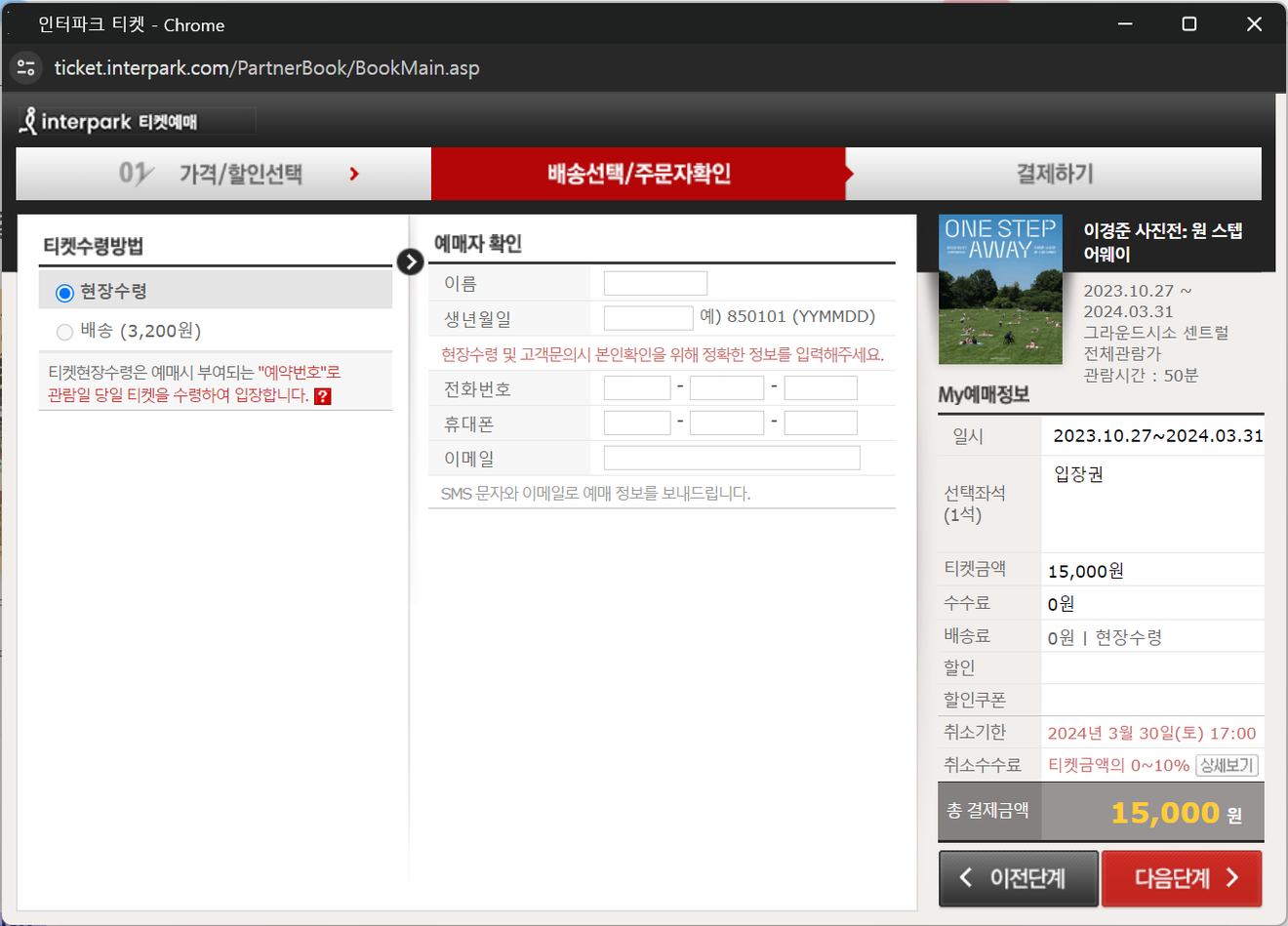This screenshot has width=1288, height=926.
Task: Click the 15,000원 ticket price value
Action: point(1085,571)
